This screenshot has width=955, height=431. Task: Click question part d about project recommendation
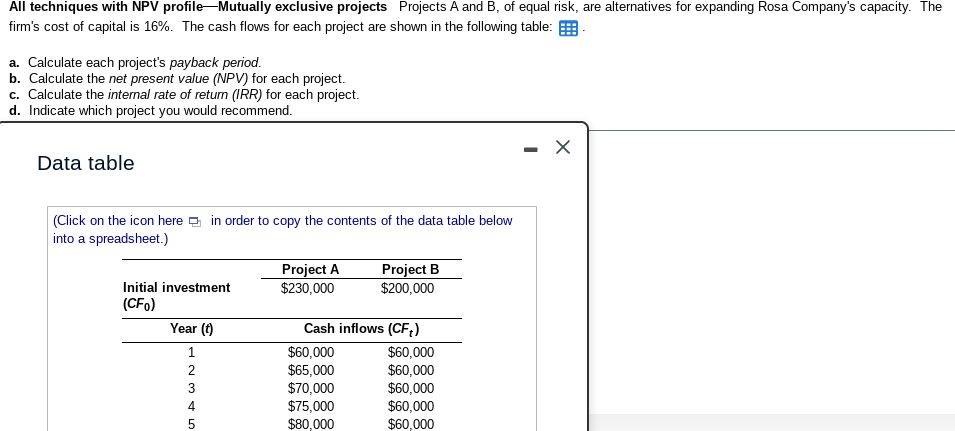point(150,111)
